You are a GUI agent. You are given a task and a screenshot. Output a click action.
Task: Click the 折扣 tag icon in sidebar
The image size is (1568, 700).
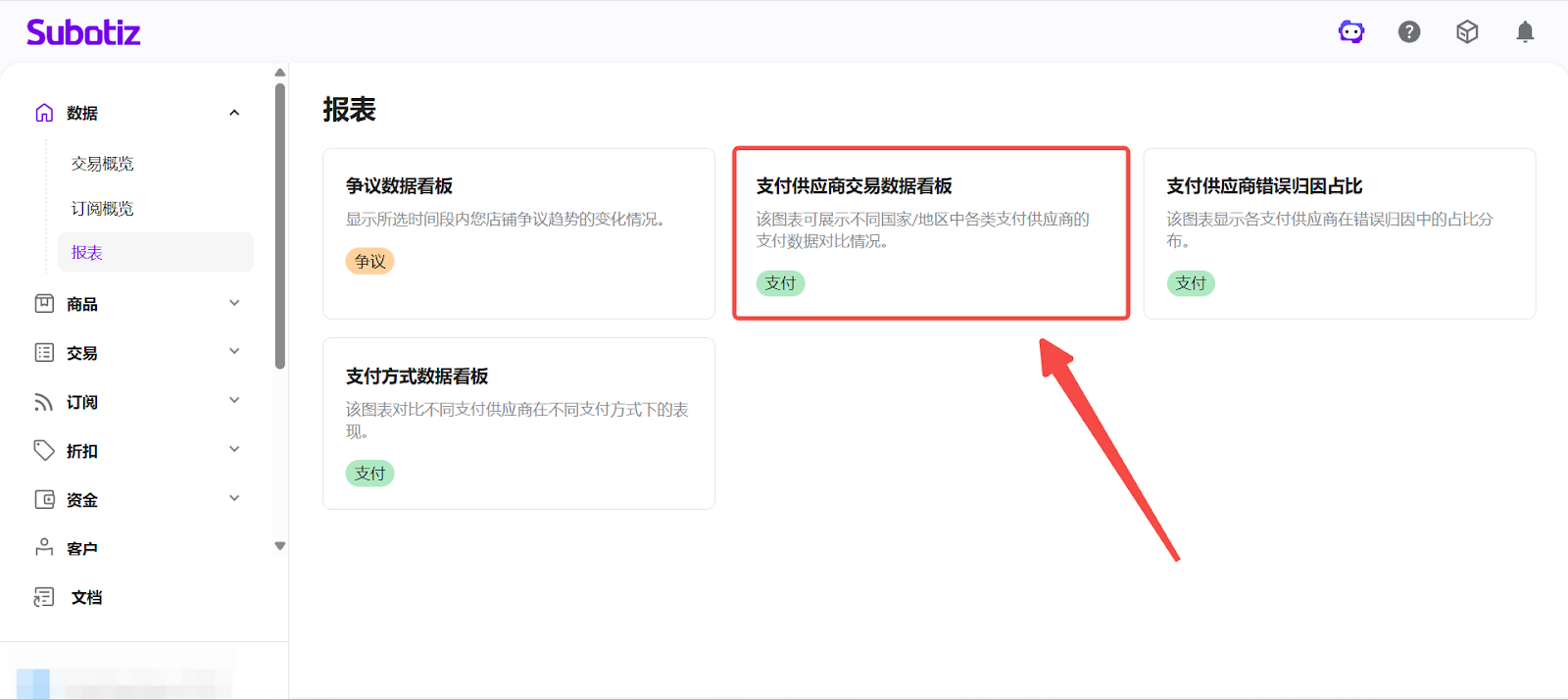pos(44,451)
